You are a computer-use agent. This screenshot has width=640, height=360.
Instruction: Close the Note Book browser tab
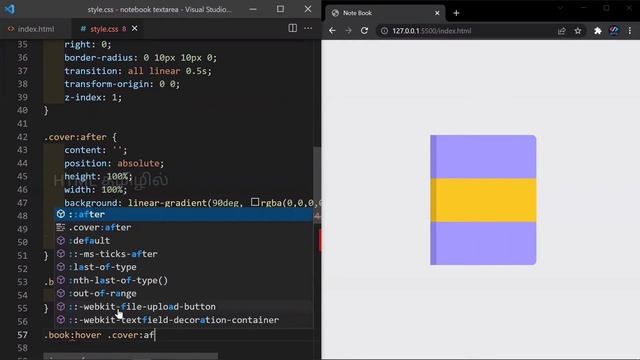click(x=437, y=13)
